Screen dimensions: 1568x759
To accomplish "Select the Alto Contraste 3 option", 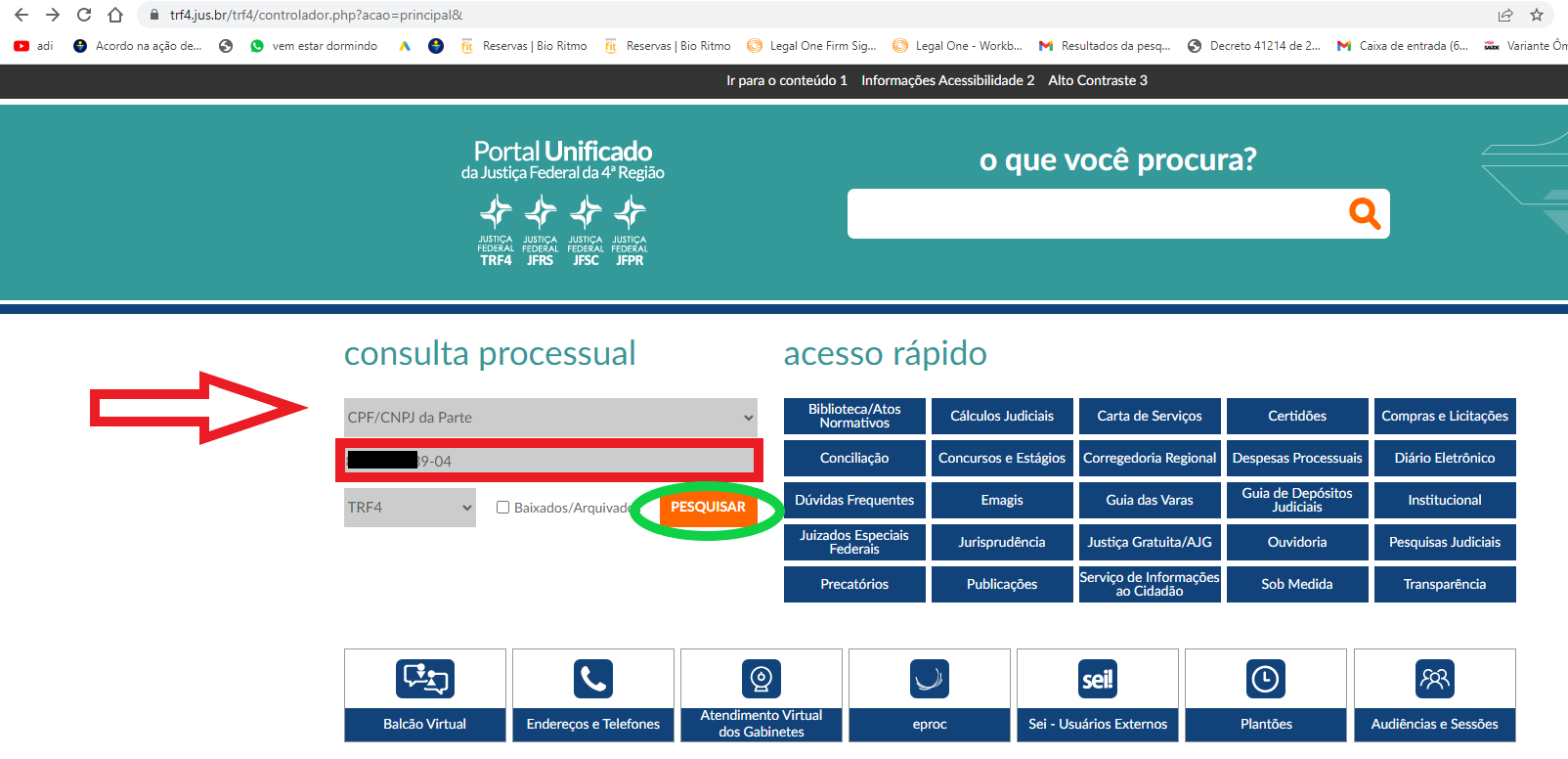I will 1097,80.
